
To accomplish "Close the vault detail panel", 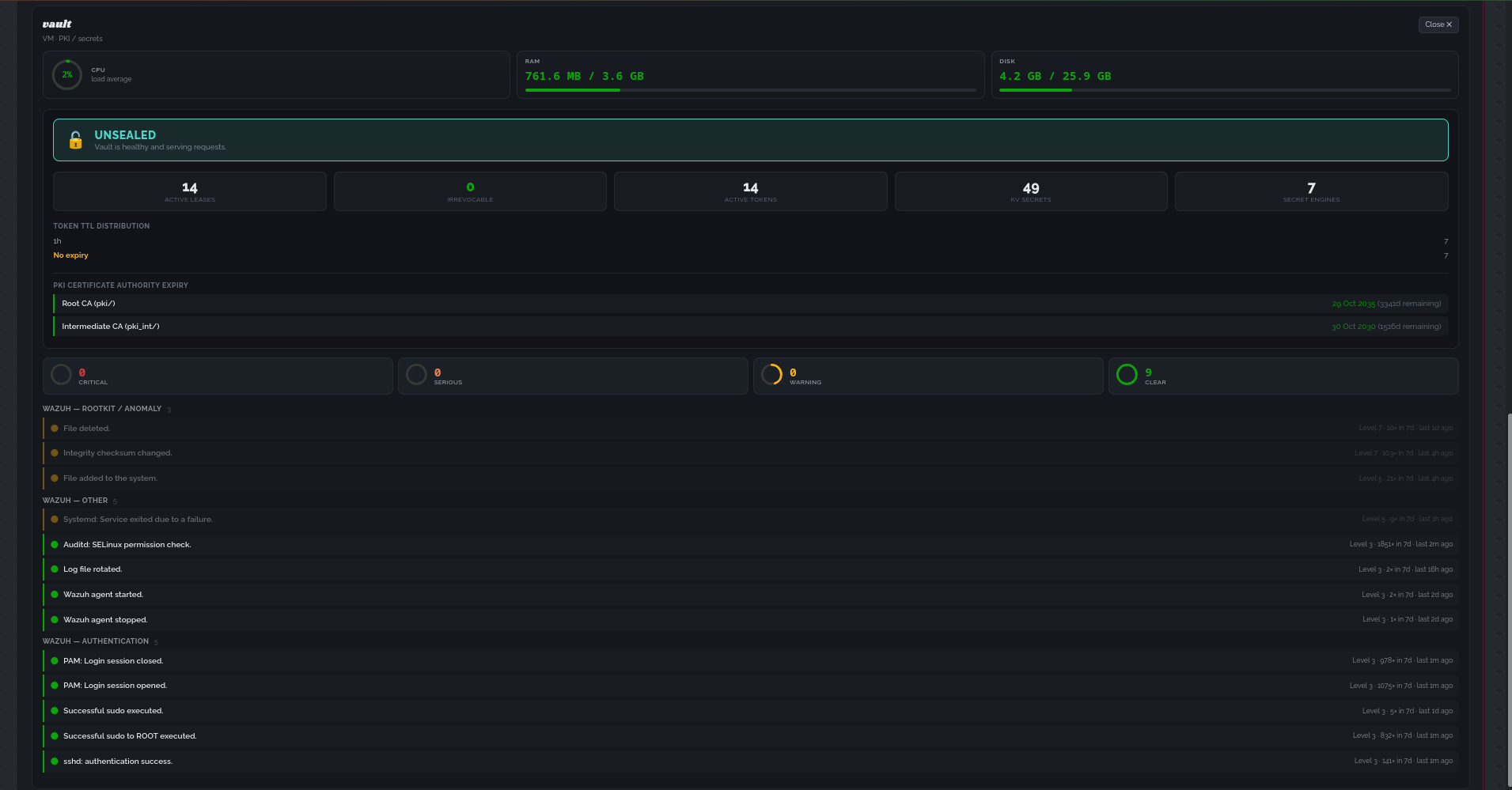I will pos(1438,25).
